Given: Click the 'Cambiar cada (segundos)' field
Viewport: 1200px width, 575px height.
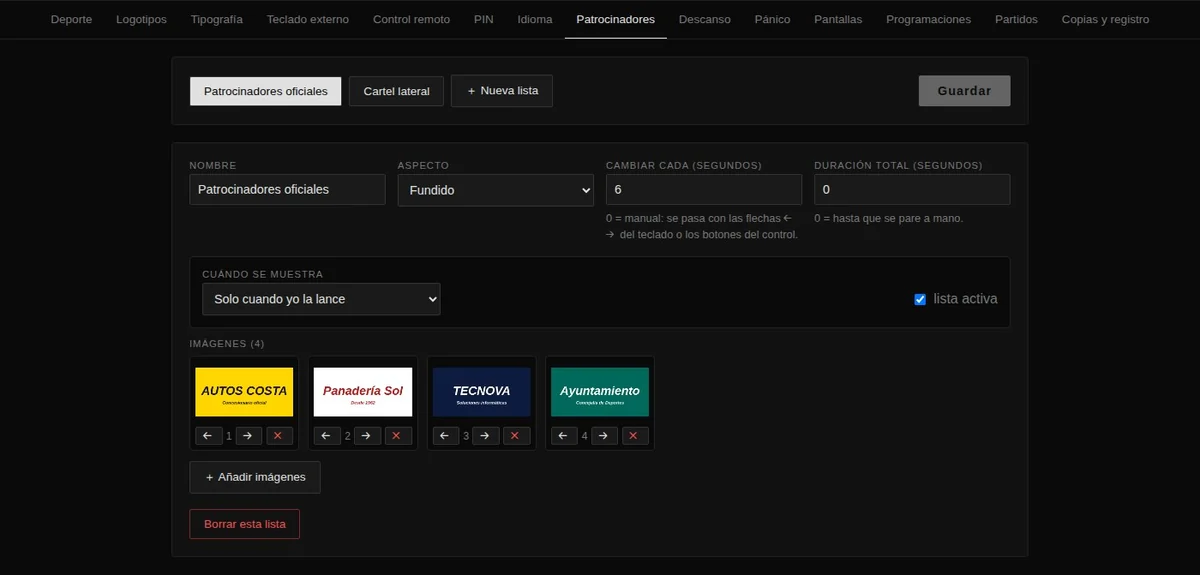Looking at the screenshot, I should point(704,189).
